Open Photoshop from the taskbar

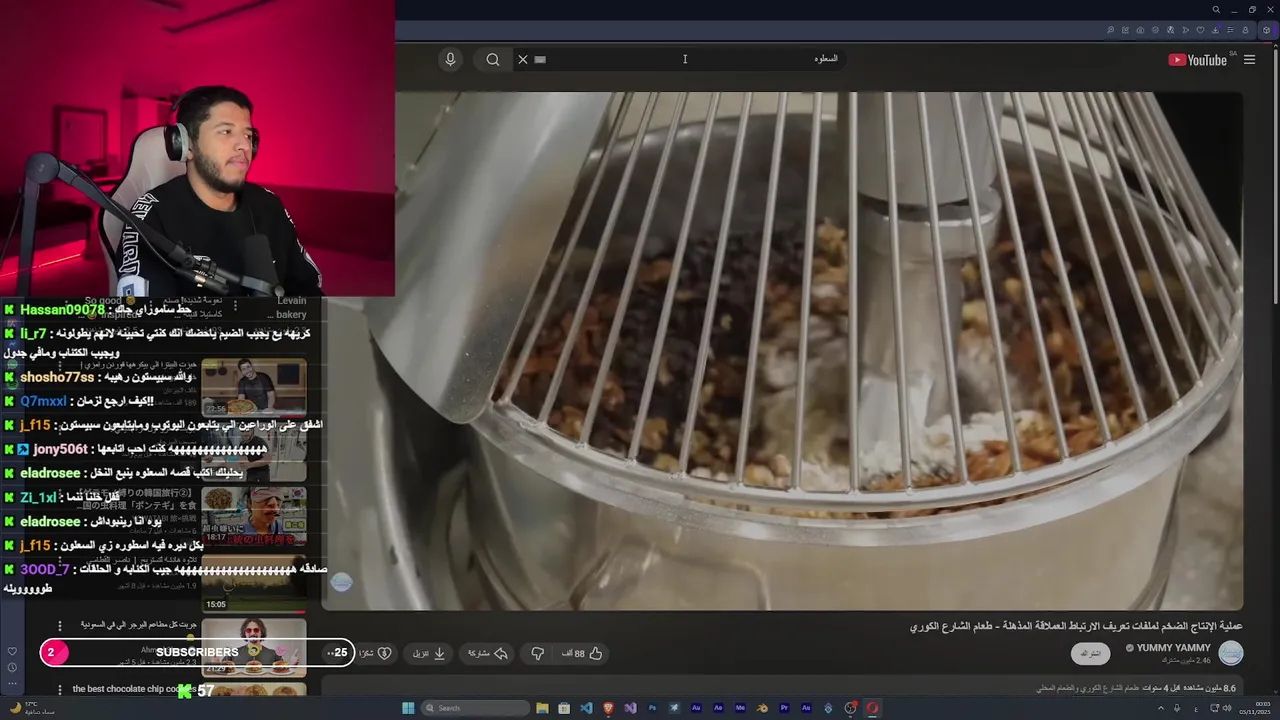coord(652,708)
